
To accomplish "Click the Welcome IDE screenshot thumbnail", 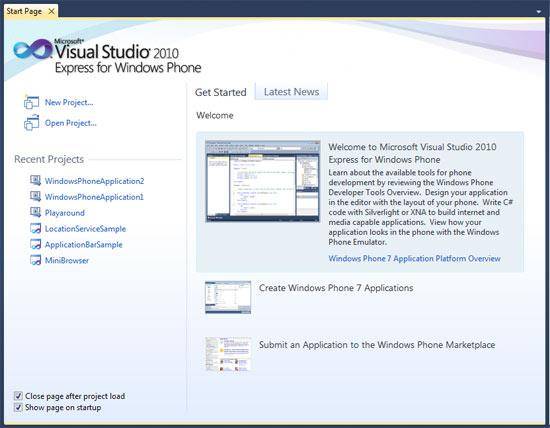I will [263, 181].
